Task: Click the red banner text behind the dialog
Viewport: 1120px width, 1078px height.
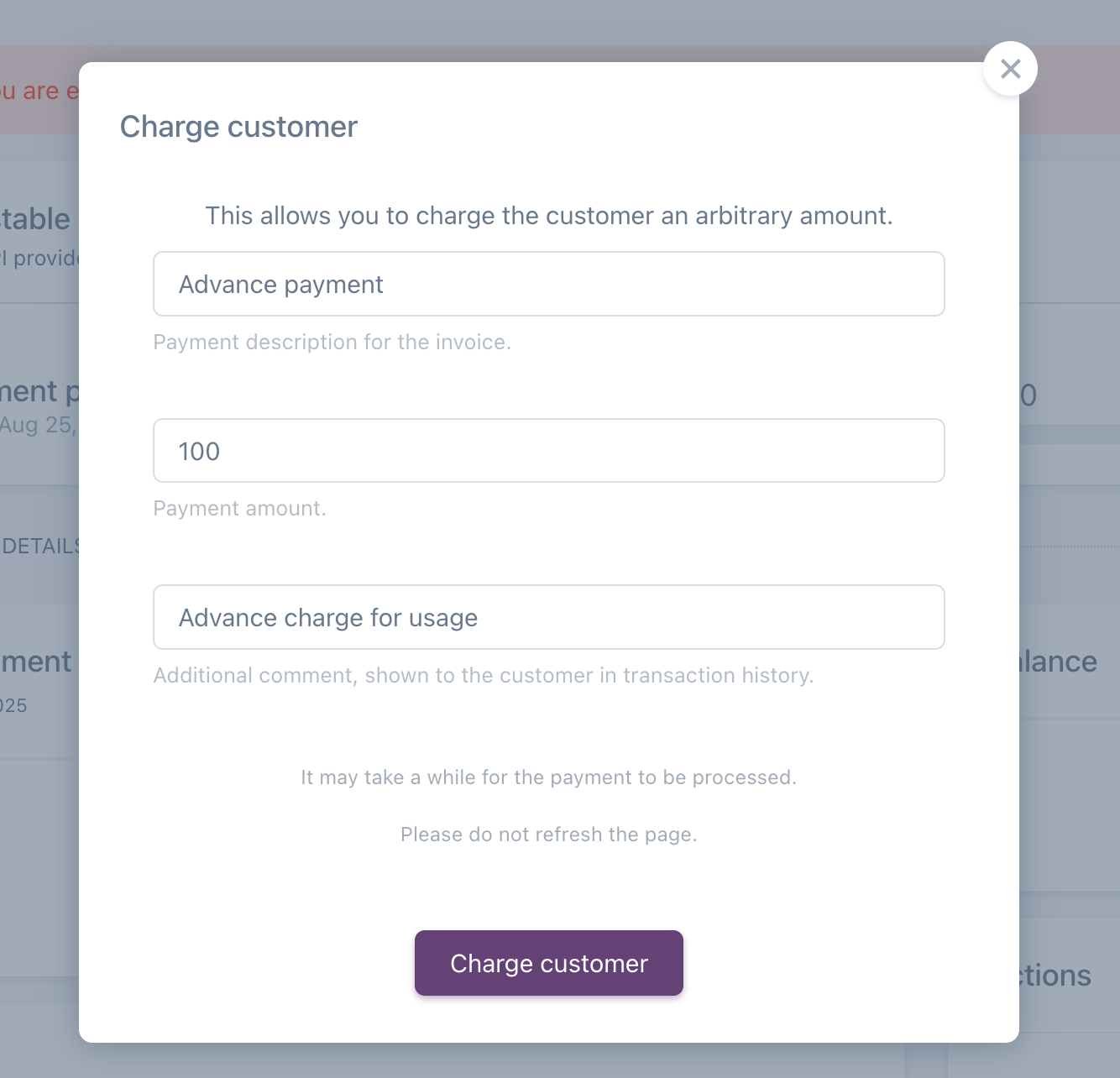Action: coord(38,91)
